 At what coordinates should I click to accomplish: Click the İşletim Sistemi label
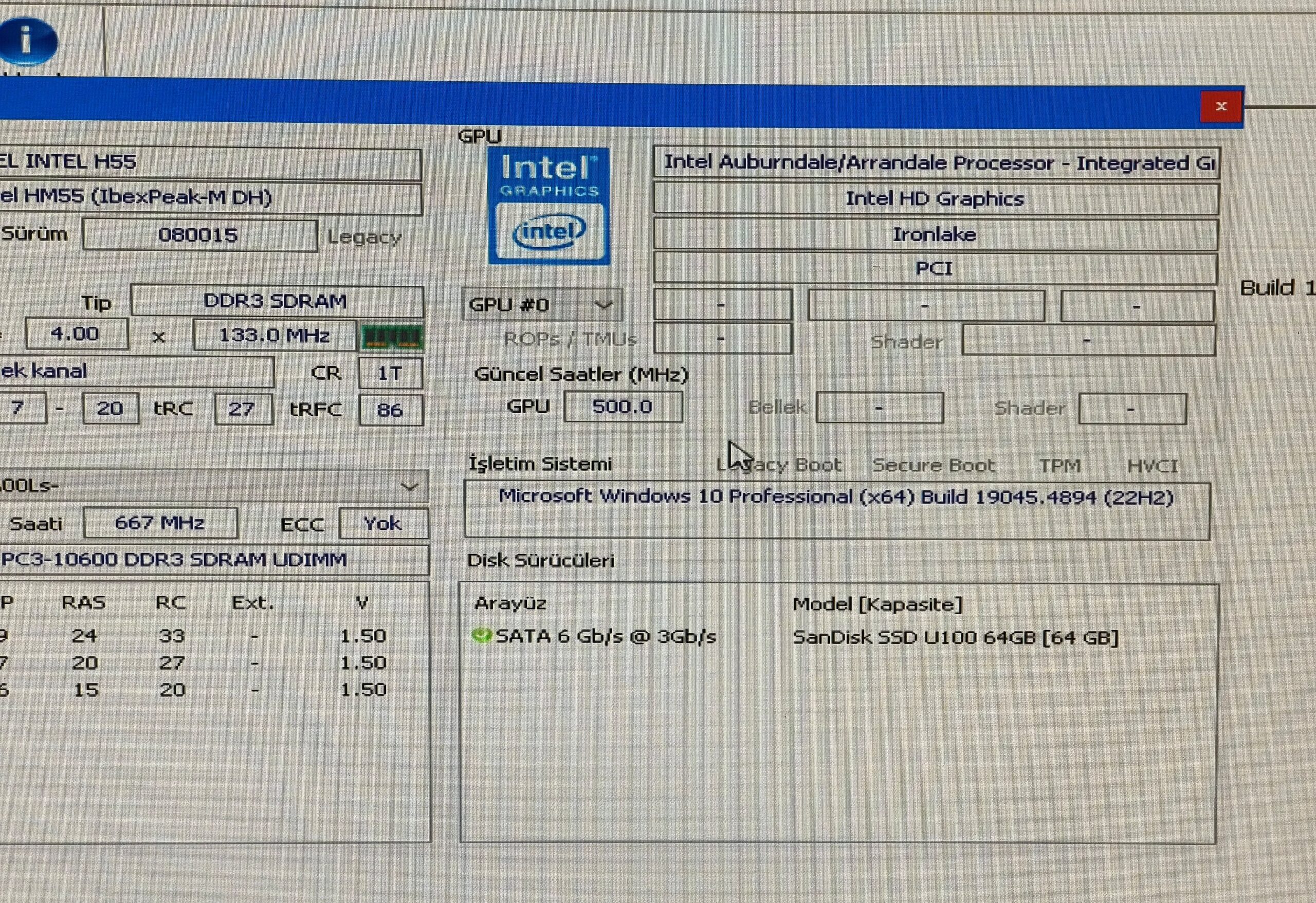coord(540,464)
